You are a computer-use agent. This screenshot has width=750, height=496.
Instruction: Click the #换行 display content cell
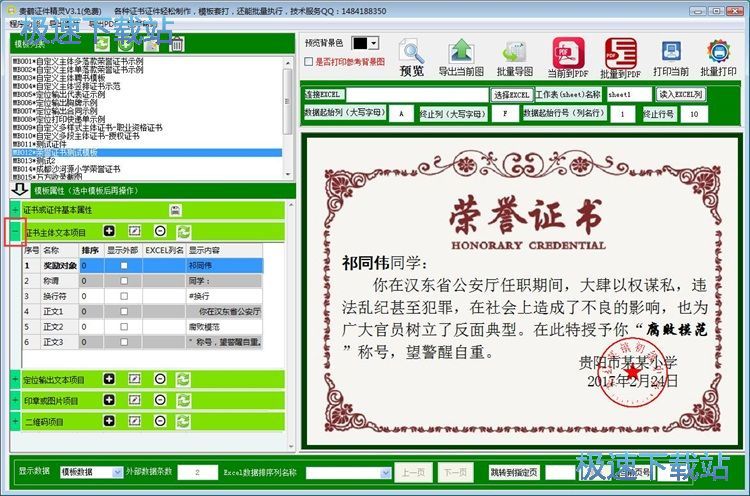click(x=224, y=296)
